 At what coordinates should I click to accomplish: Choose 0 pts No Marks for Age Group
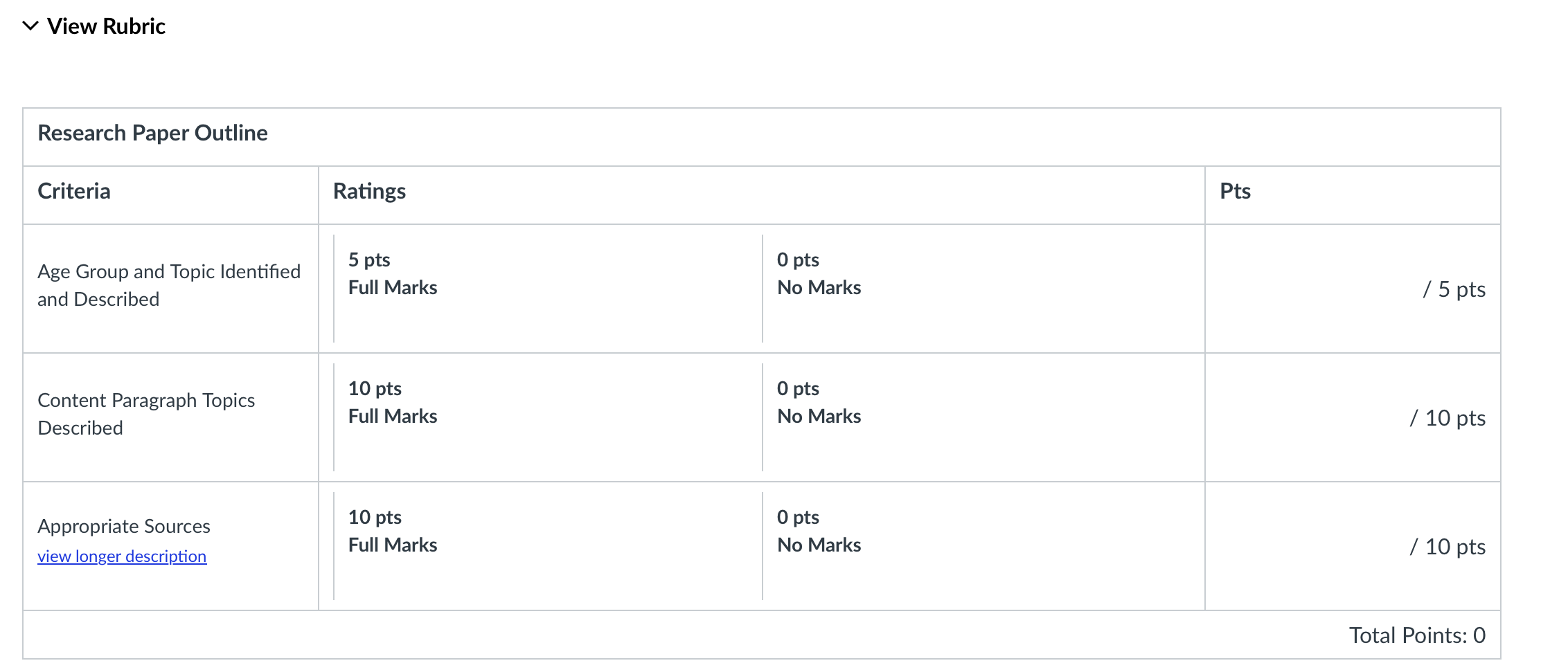click(x=819, y=274)
